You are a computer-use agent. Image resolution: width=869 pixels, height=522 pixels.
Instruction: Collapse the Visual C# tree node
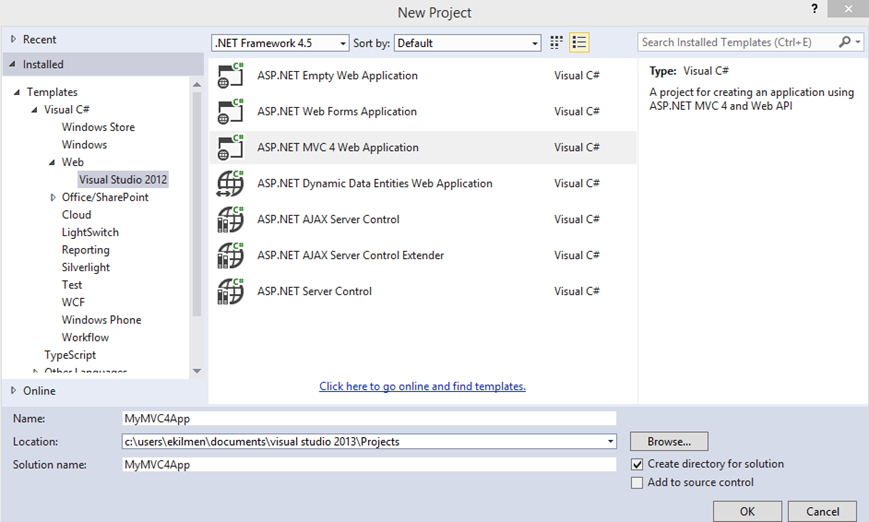(35, 110)
